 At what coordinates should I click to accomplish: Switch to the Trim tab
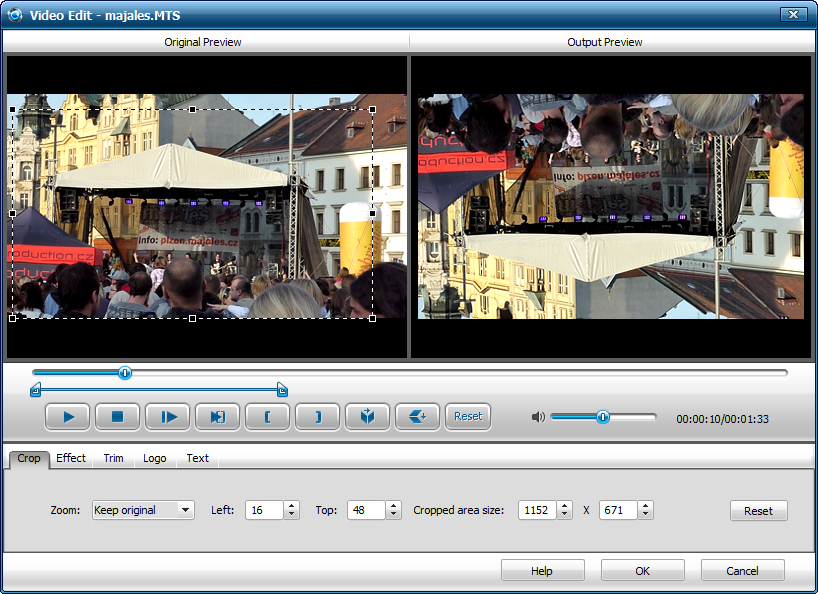click(x=113, y=458)
